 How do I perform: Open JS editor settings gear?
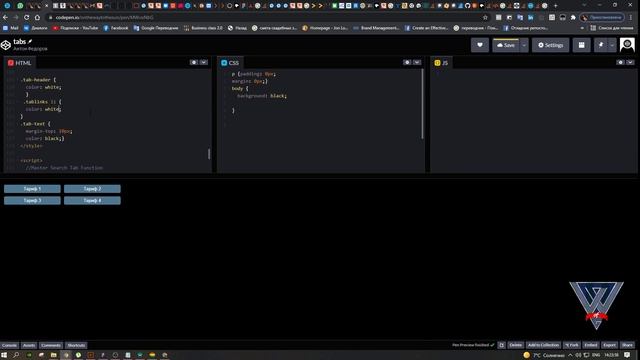pyautogui.click(x=620, y=62)
